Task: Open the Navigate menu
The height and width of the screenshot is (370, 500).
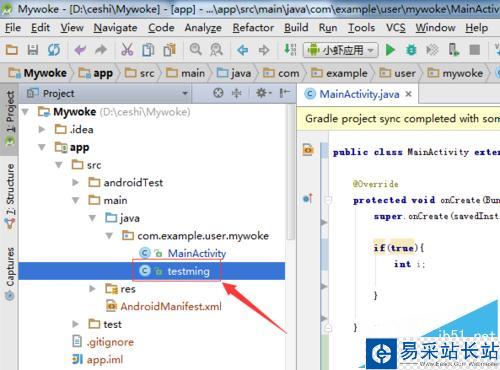Action: tap(115, 28)
